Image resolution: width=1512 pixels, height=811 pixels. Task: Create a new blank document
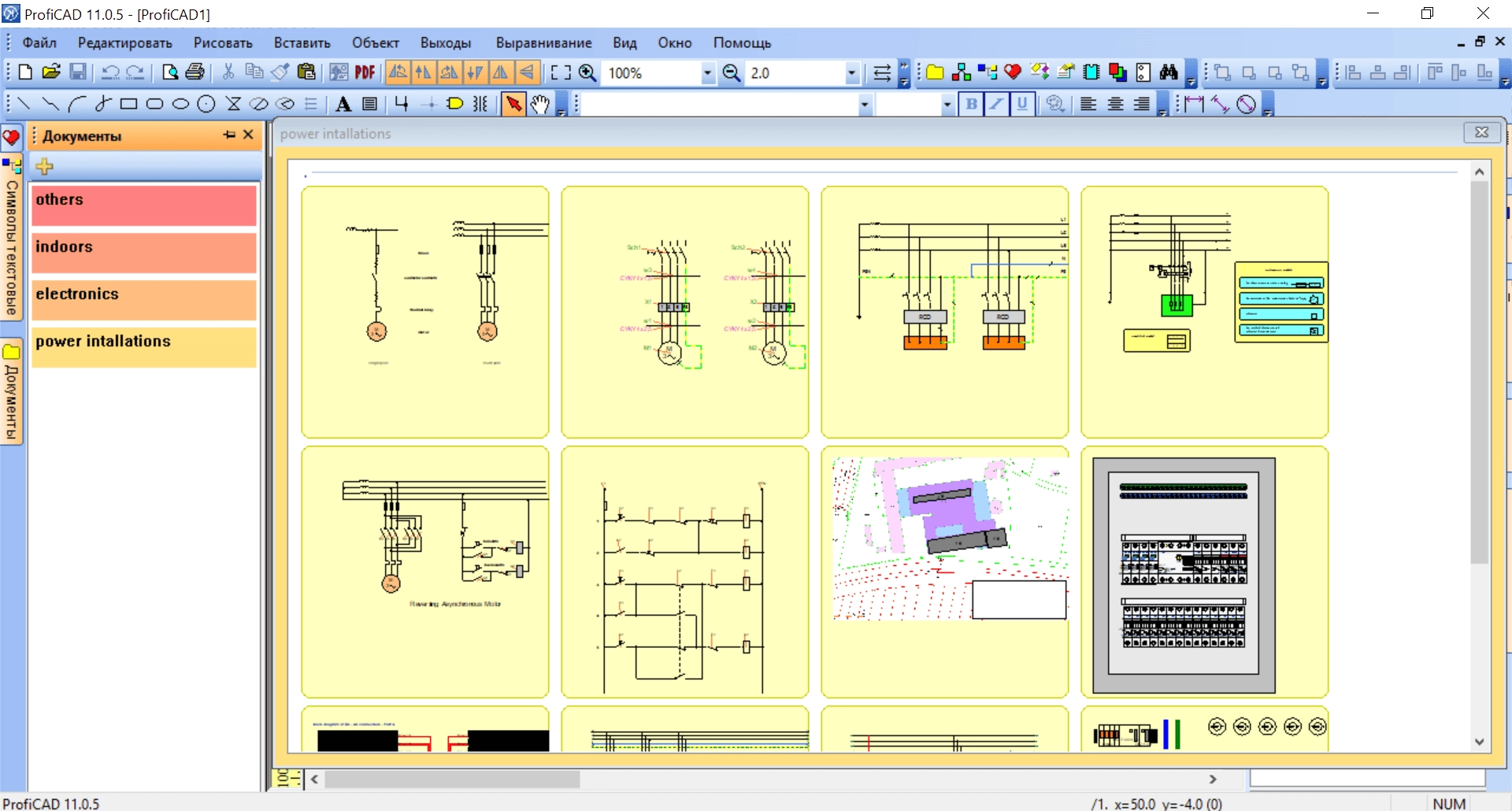(25, 72)
